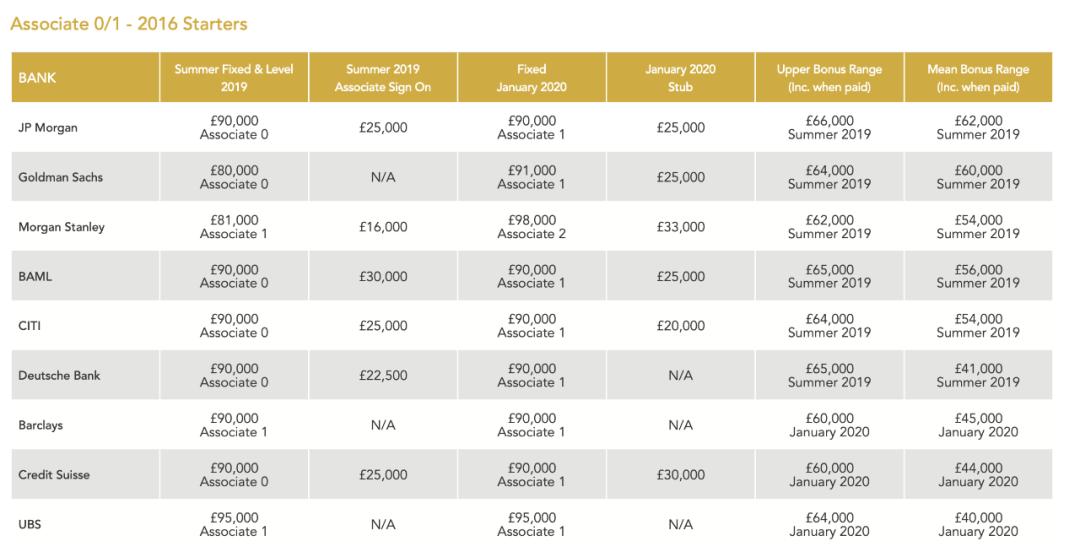Image resolution: width=1080 pixels, height=552 pixels.
Task: Click the BANK column header
Action: tap(37, 78)
